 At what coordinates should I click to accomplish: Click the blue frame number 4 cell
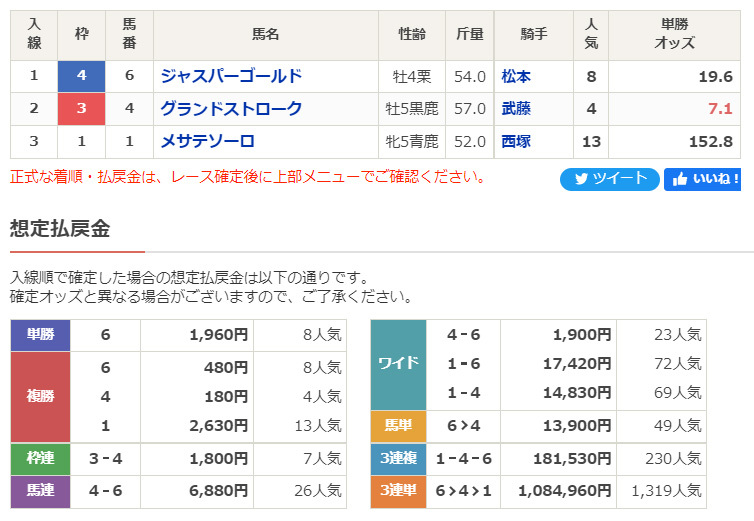[81, 76]
